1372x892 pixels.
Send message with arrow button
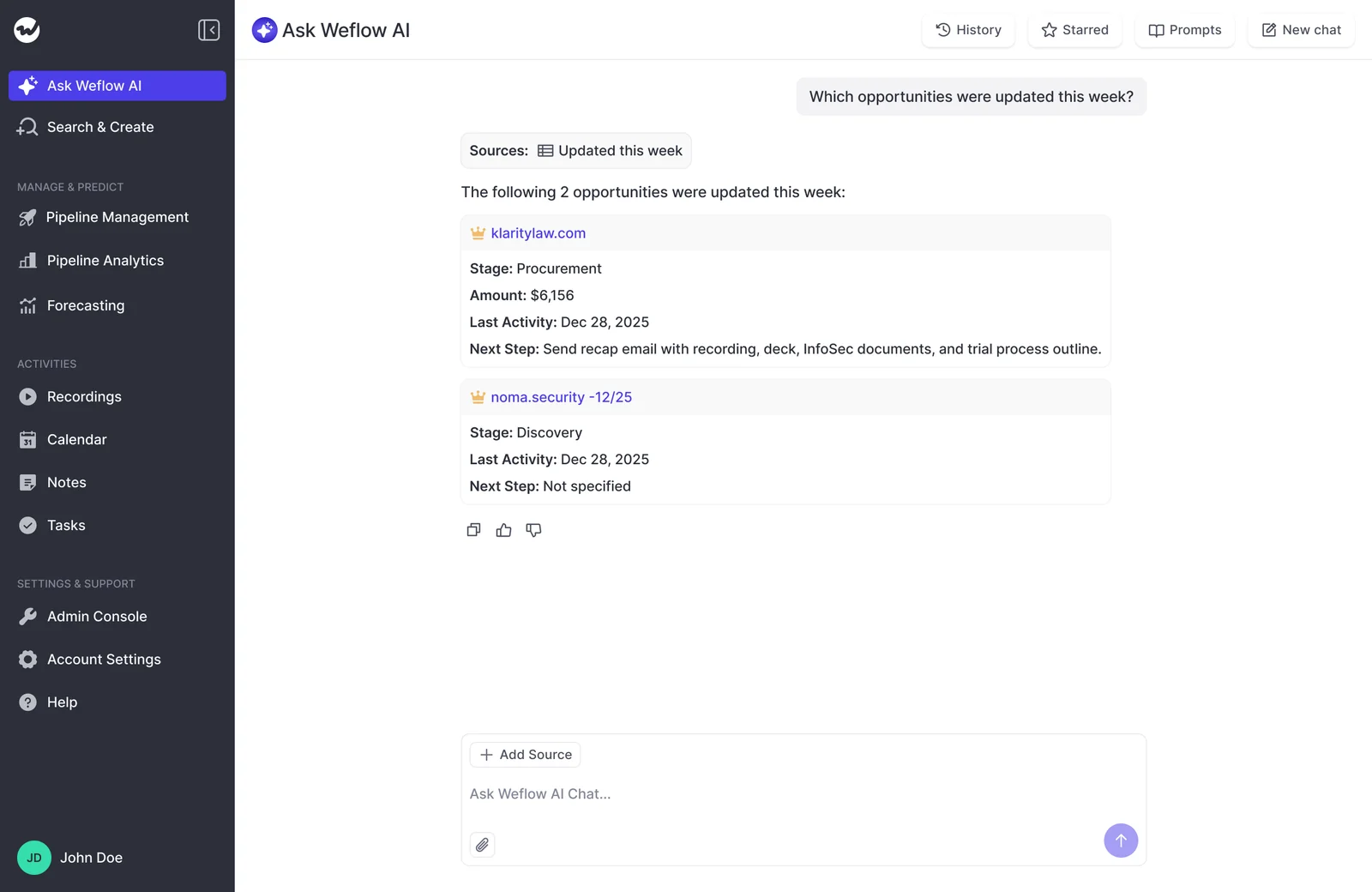pyautogui.click(x=1121, y=841)
